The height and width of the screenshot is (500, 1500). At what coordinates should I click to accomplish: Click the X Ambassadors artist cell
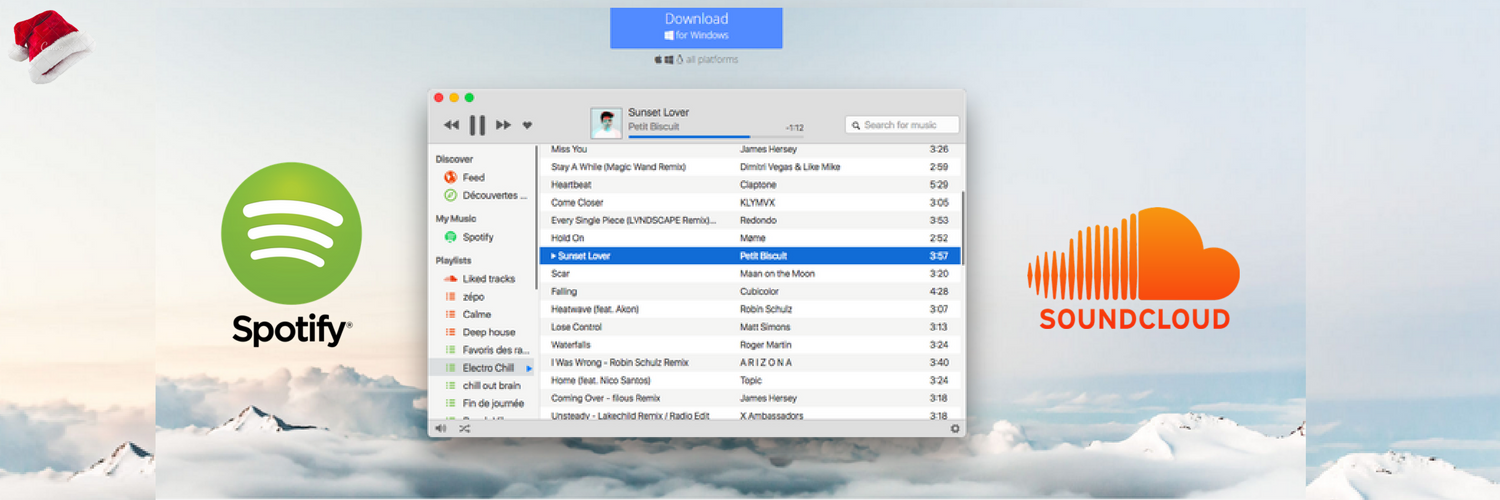click(x=773, y=415)
